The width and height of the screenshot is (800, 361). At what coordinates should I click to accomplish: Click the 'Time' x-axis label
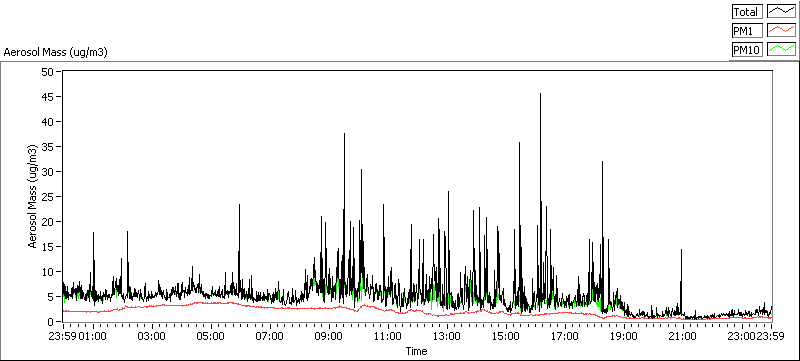click(416, 351)
